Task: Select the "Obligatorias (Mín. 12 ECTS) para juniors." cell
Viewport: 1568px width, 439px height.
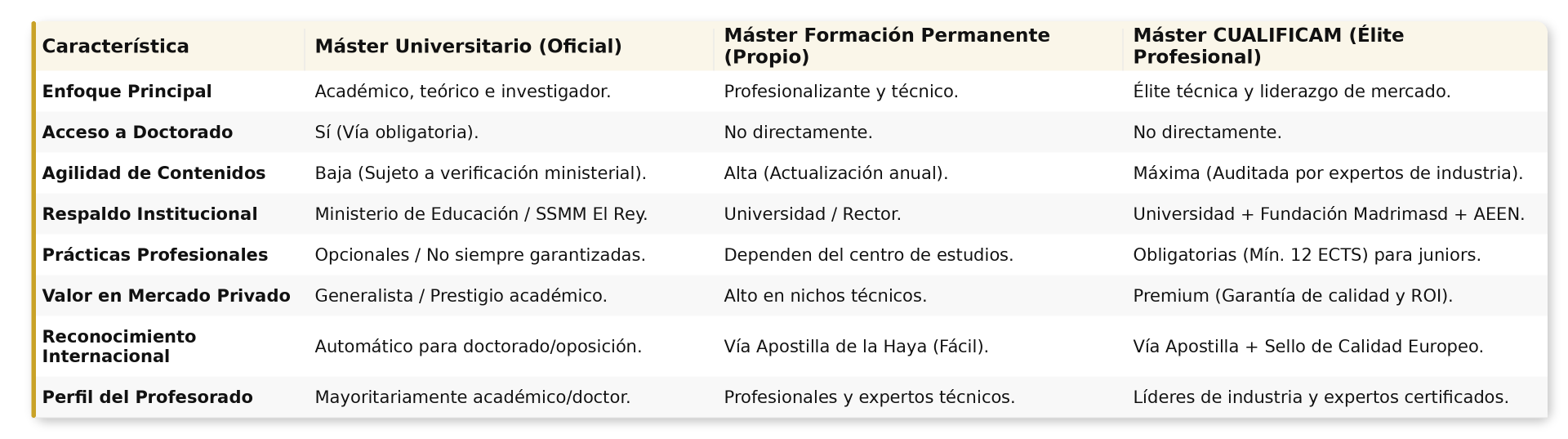Action: click(x=1306, y=255)
